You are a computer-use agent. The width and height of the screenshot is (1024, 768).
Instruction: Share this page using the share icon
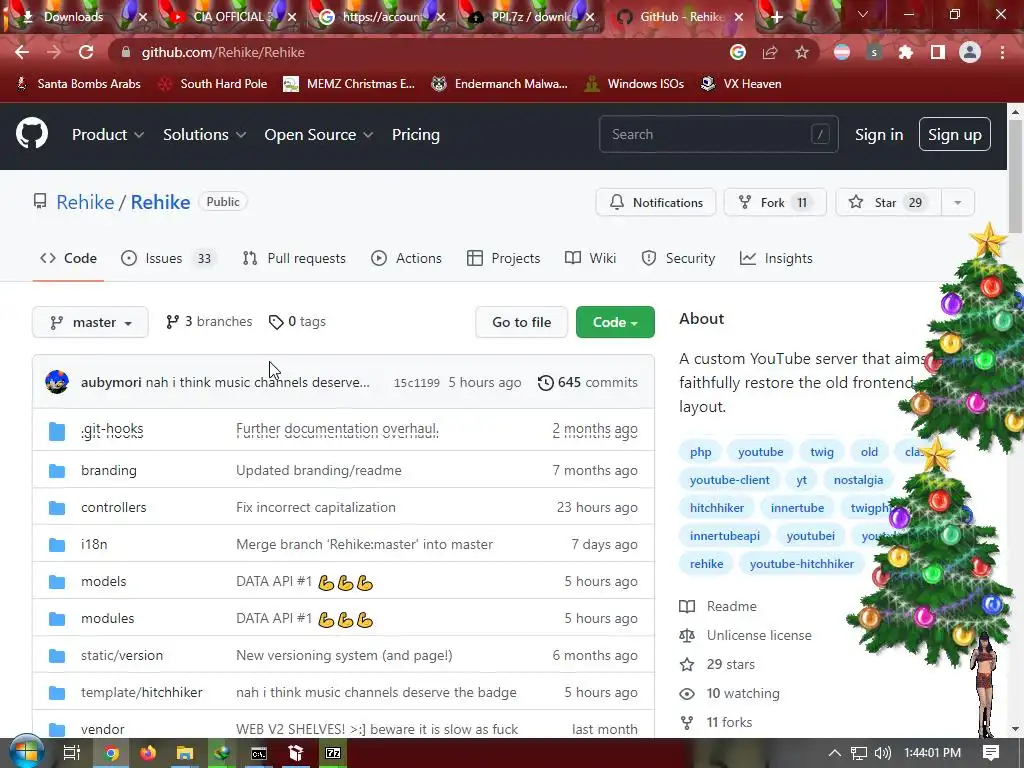pyautogui.click(x=770, y=52)
